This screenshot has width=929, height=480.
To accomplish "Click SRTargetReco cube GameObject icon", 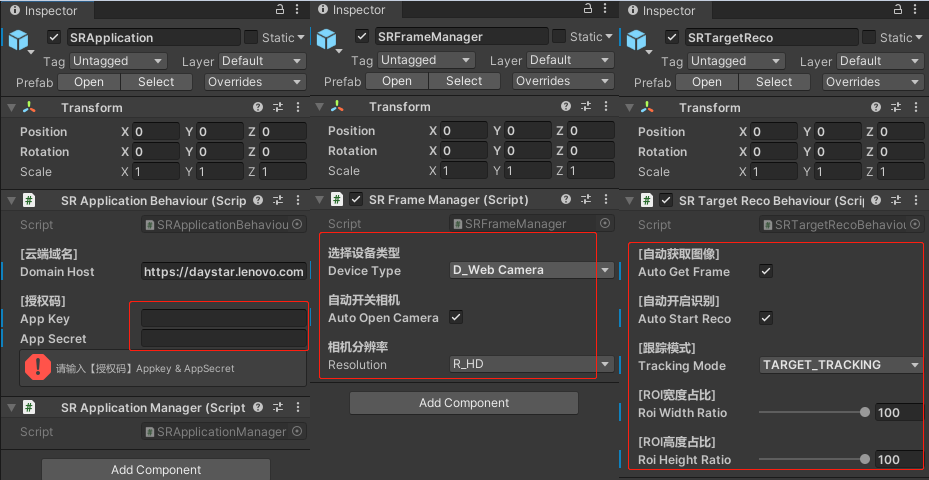I will [x=636, y=40].
